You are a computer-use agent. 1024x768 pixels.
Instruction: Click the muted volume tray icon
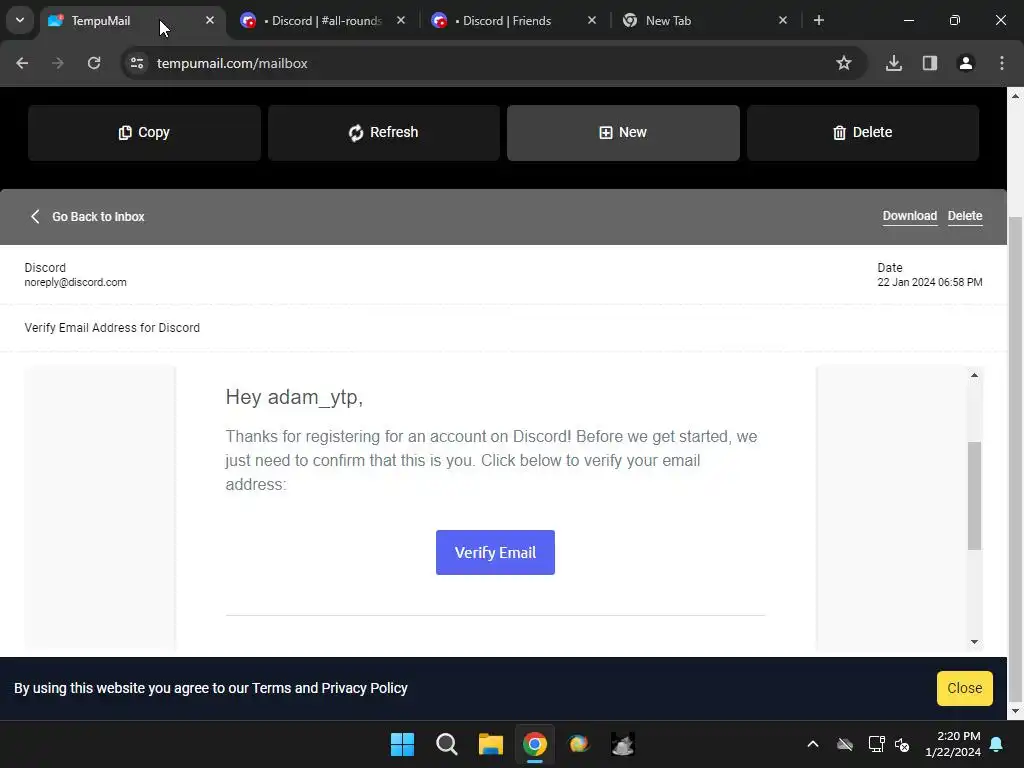903,744
